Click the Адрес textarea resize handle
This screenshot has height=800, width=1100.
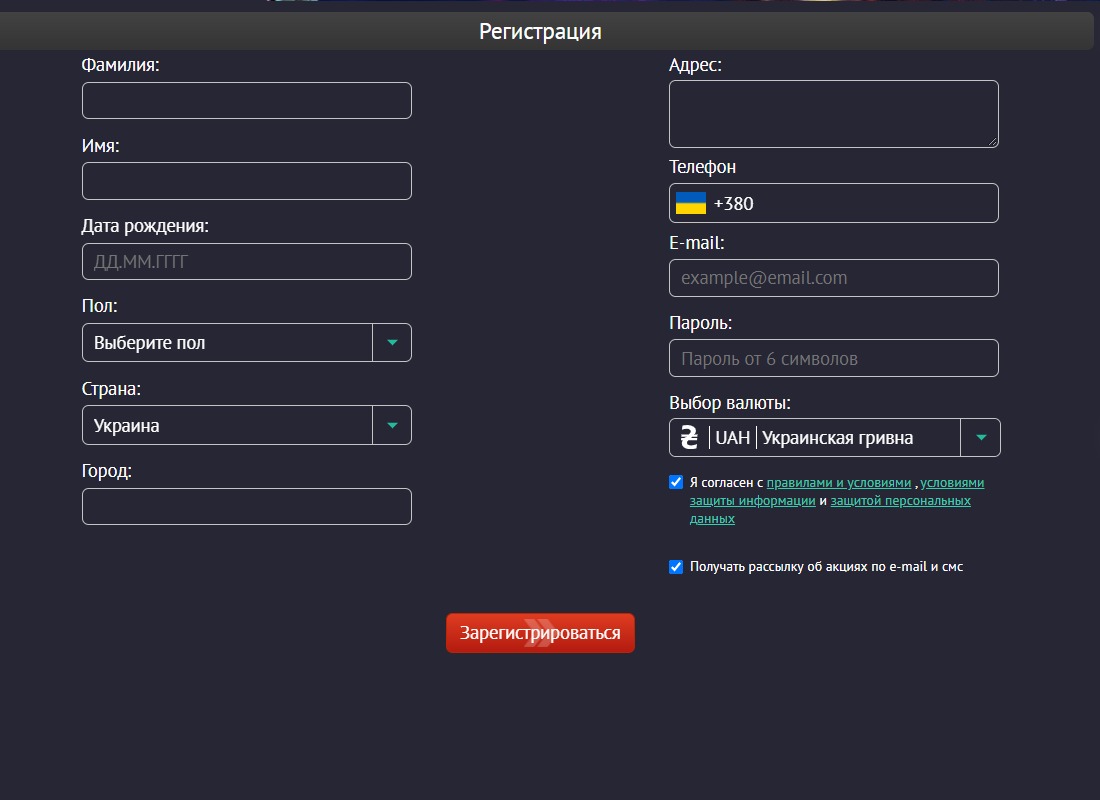pos(993,142)
